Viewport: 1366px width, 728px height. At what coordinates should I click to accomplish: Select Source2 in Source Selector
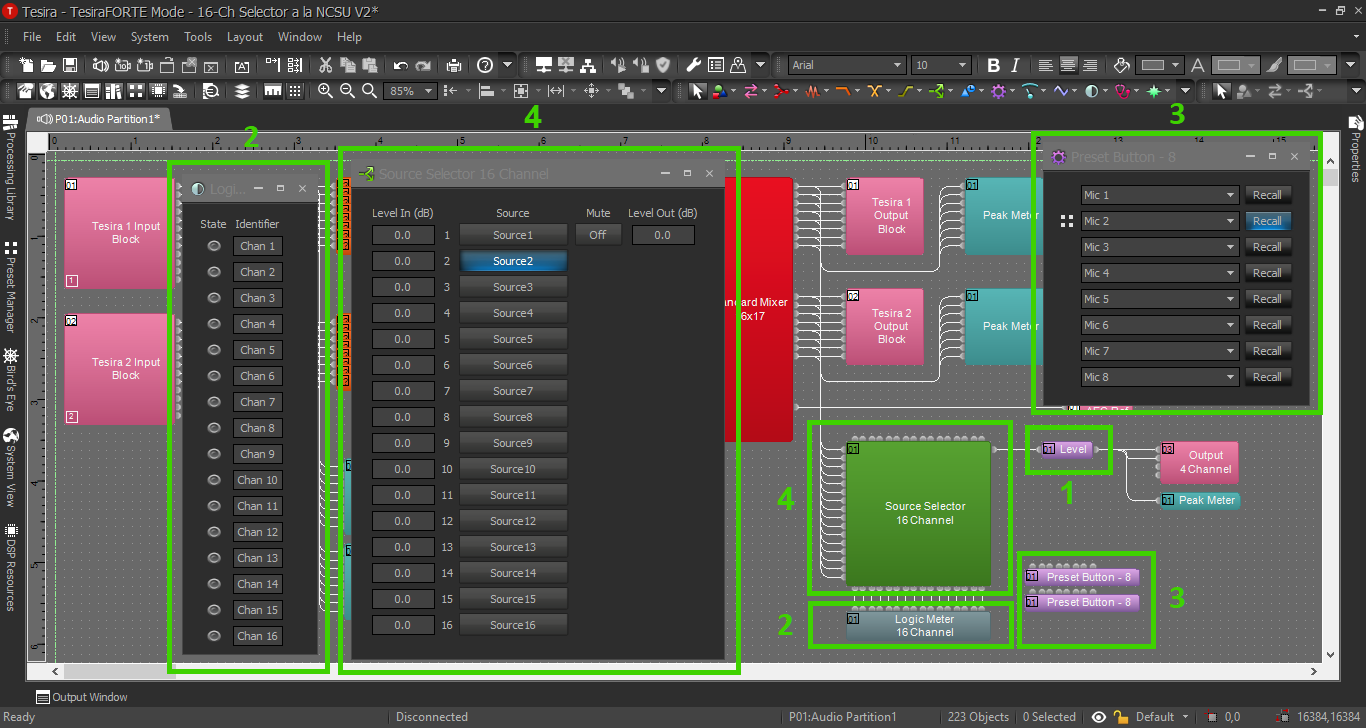click(513, 261)
